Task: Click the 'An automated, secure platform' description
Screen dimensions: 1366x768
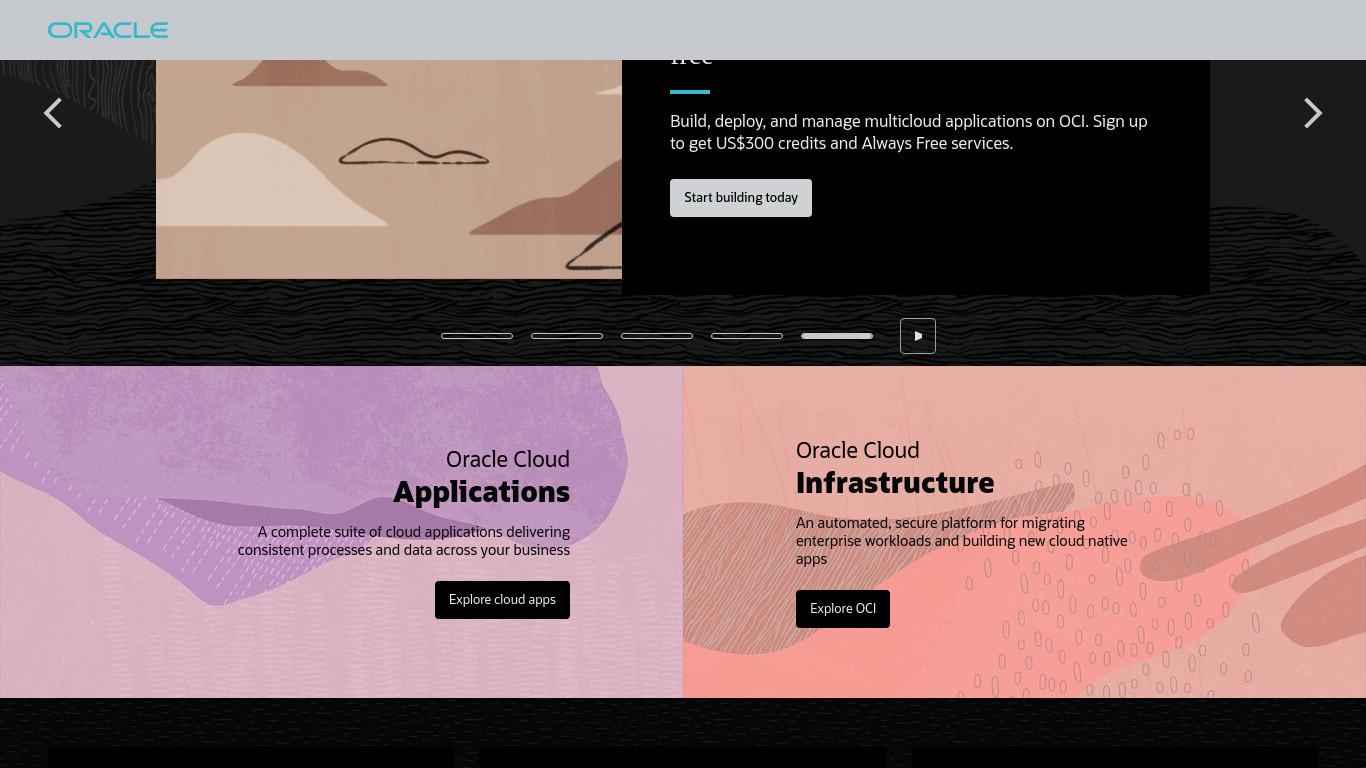Action: pos(962,541)
